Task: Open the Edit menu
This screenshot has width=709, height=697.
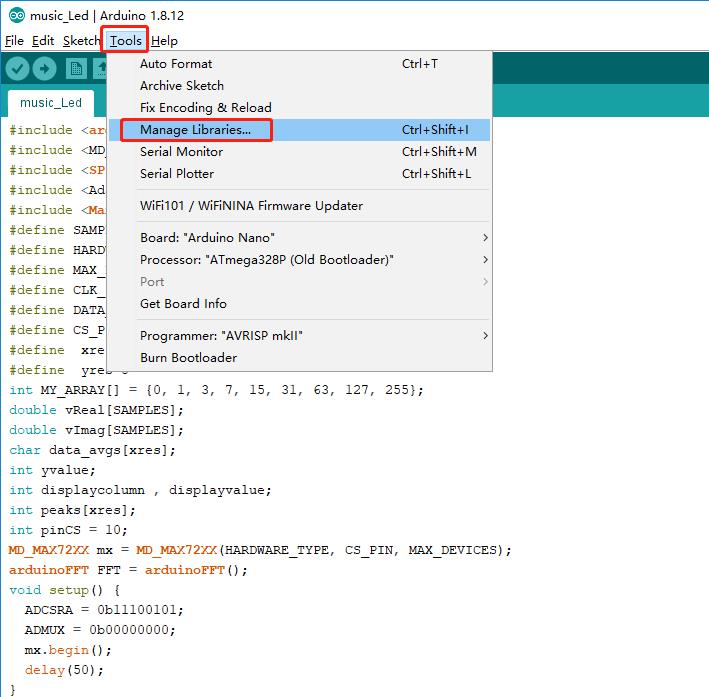Action: pyautogui.click(x=43, y=41)
